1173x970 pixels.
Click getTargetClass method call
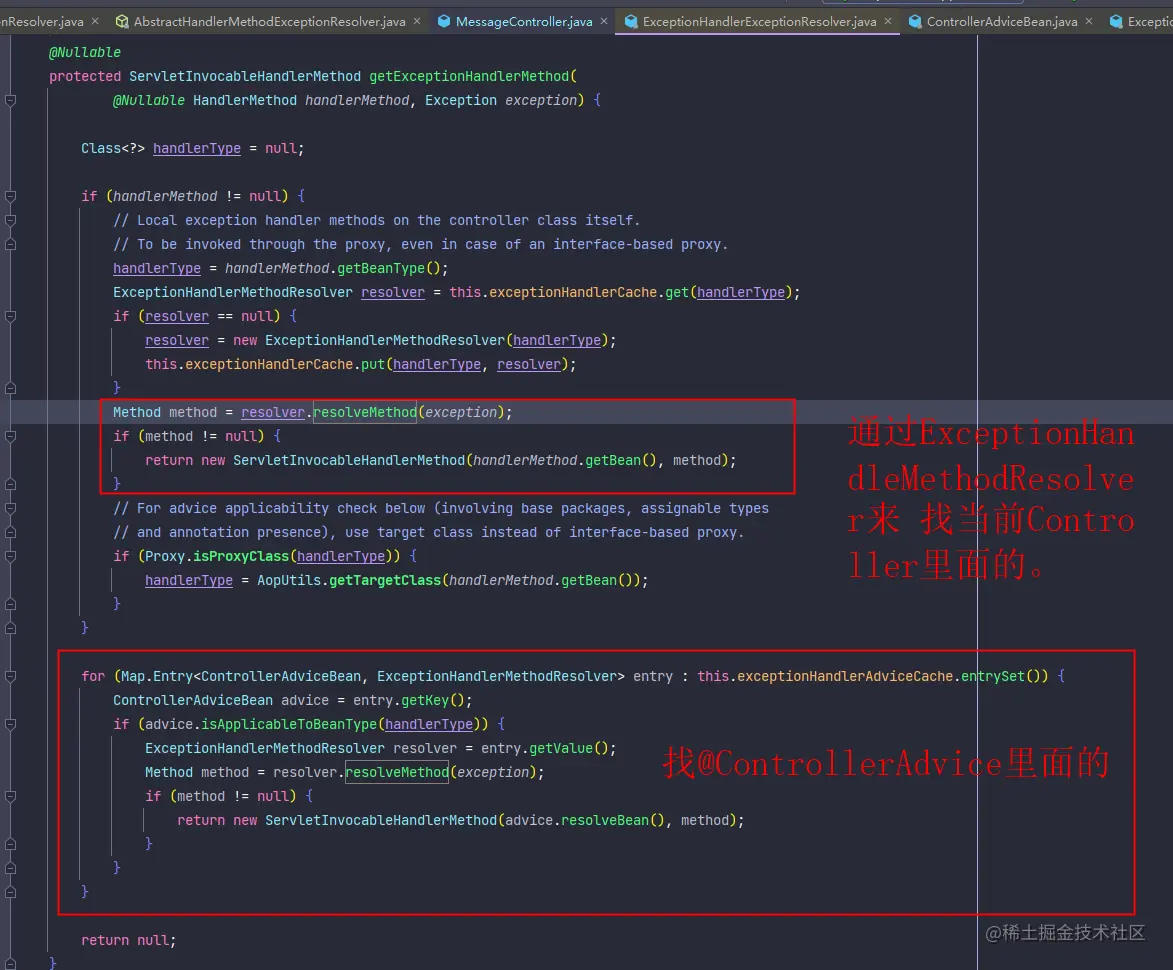385,580
